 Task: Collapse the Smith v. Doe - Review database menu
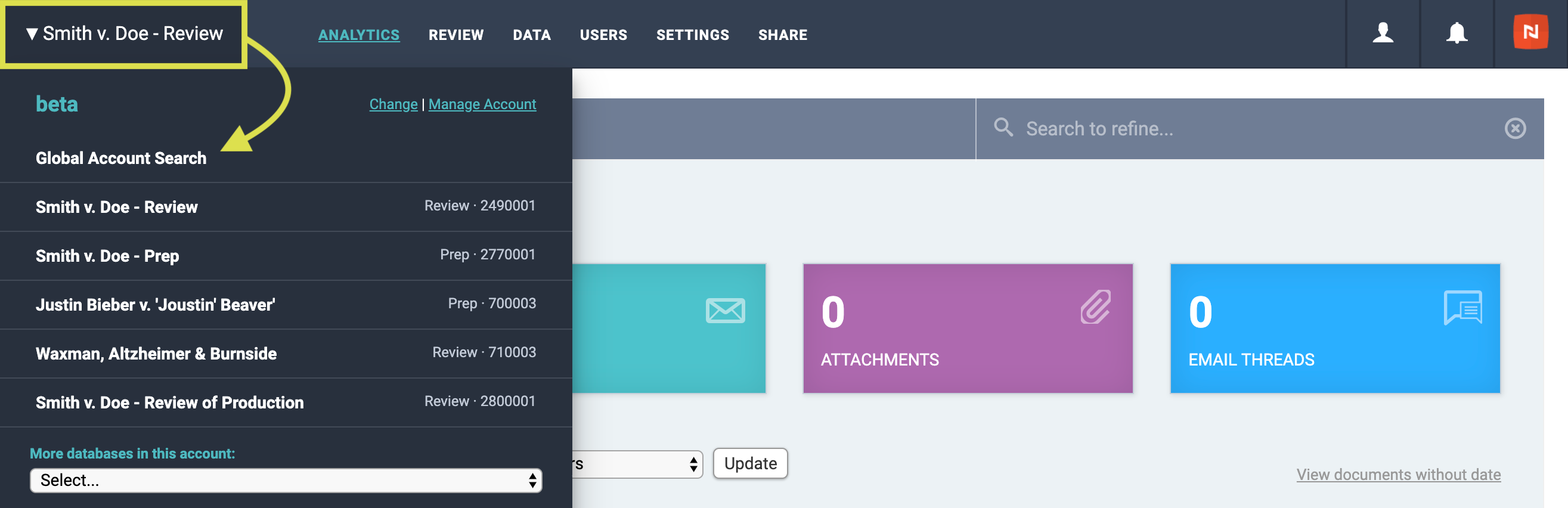pyautogui.click(x=123, y=33)
